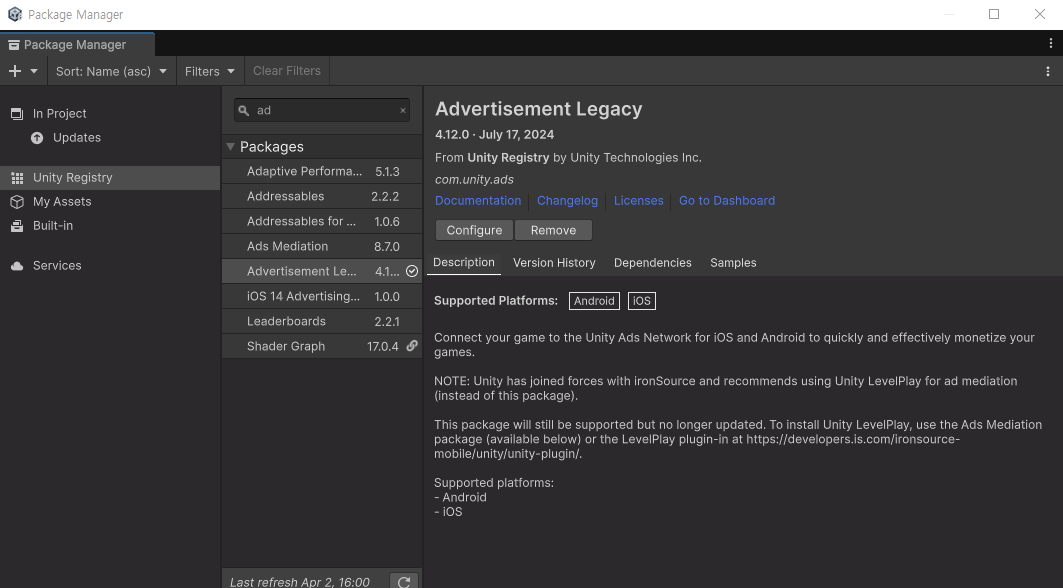Click the refresh package list icon
Image resolution: width=1063 pixels, height=588 pixels.
point(403,581)
